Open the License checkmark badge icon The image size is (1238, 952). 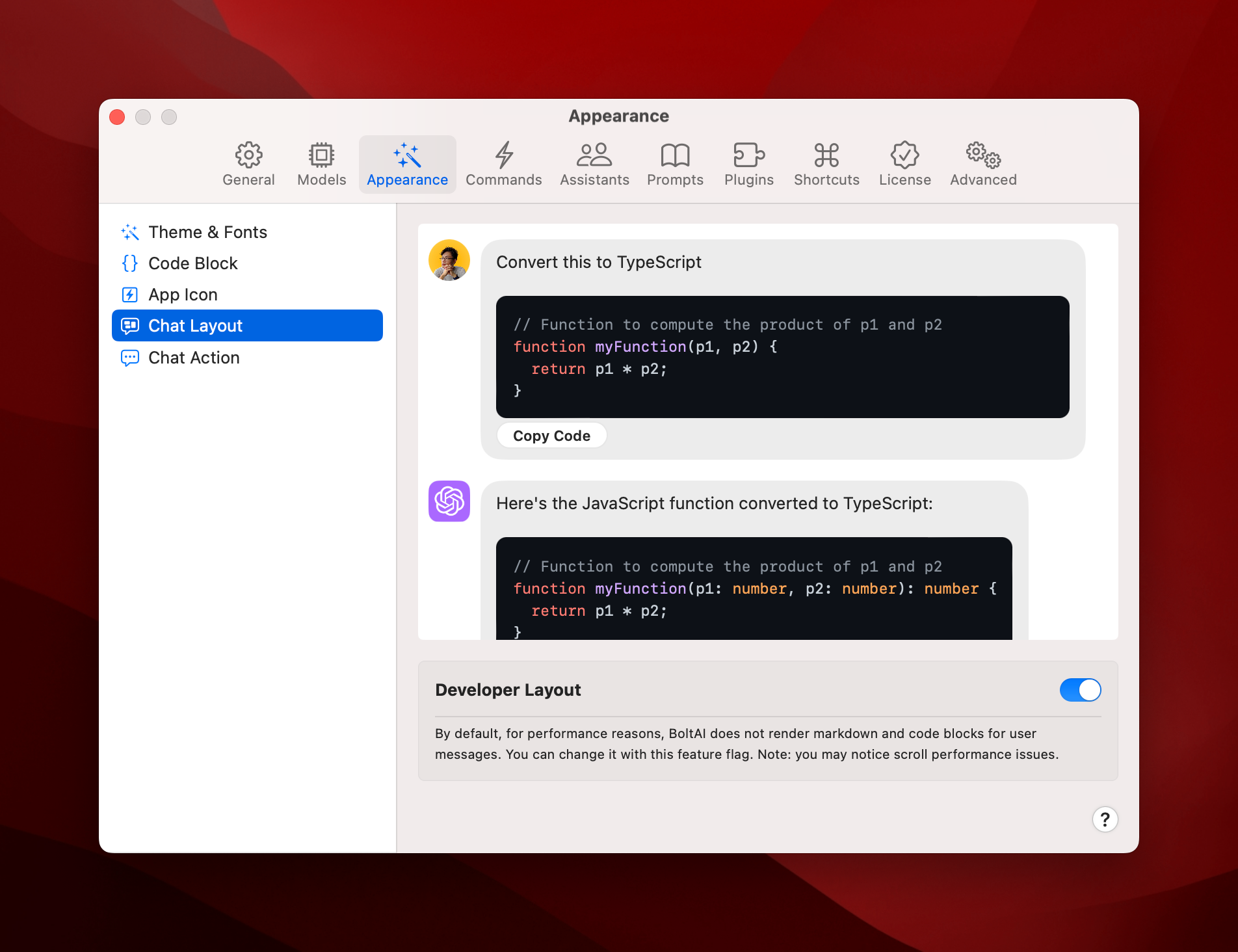point(904,155)
